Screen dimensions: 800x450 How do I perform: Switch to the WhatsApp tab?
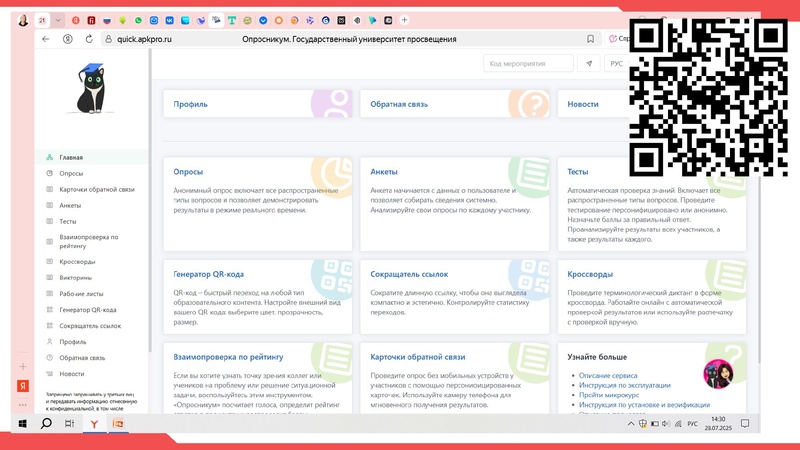tap(138, 20)
